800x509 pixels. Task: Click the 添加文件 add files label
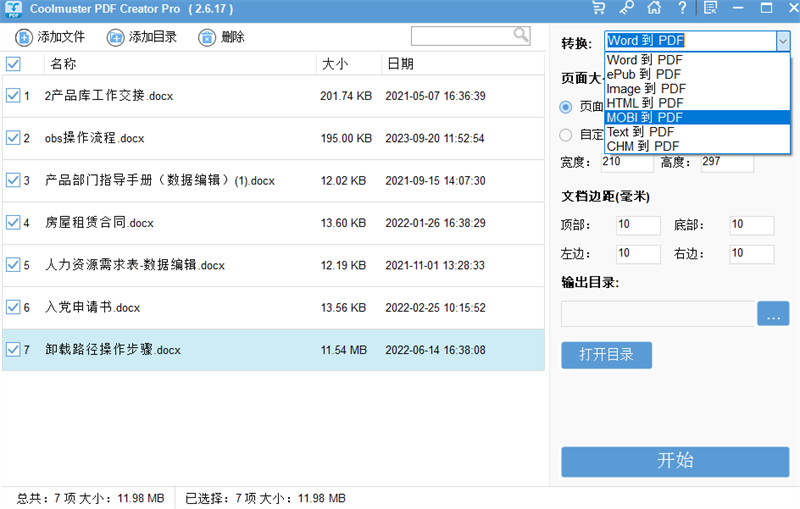point(61,37)
